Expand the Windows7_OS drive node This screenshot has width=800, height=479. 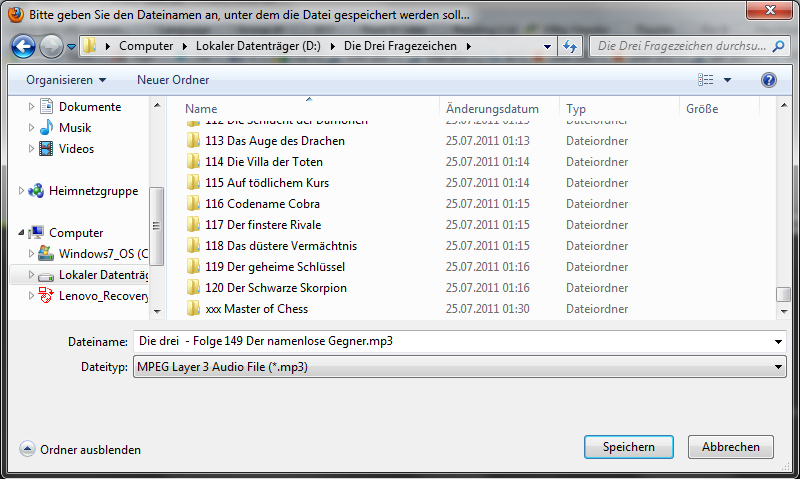click(x=31, y=253)
